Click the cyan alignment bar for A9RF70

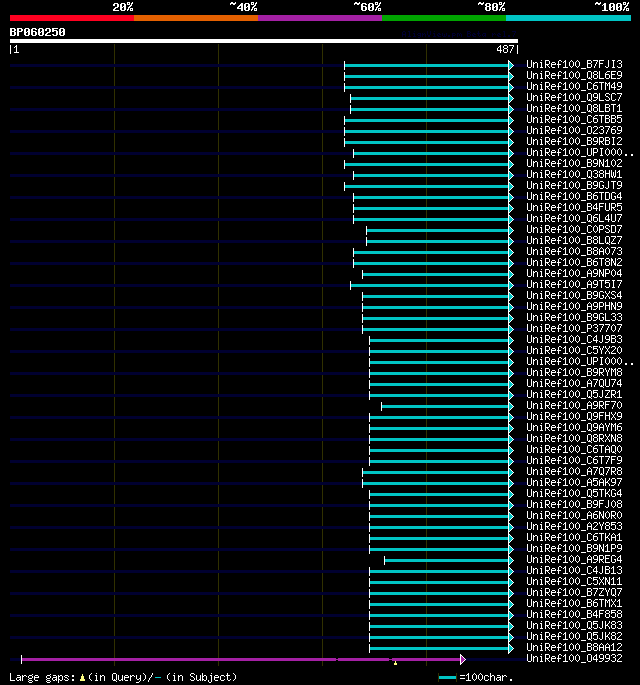tap(446, 406)
